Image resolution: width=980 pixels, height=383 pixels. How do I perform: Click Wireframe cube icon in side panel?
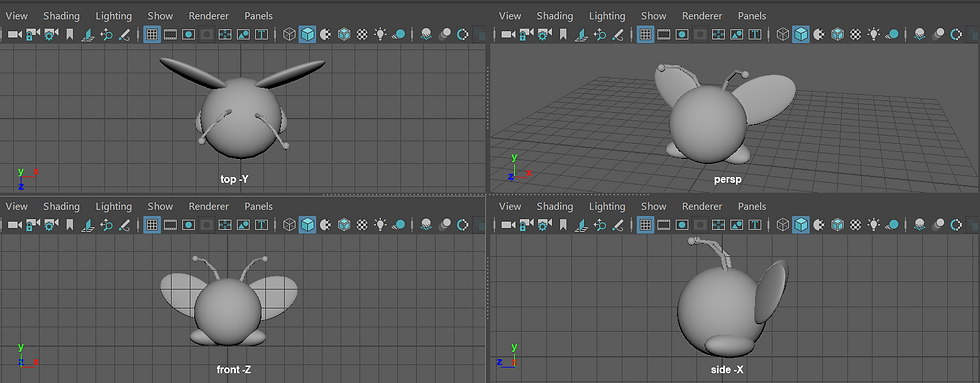pyautogui.click(x=782, y=224)
